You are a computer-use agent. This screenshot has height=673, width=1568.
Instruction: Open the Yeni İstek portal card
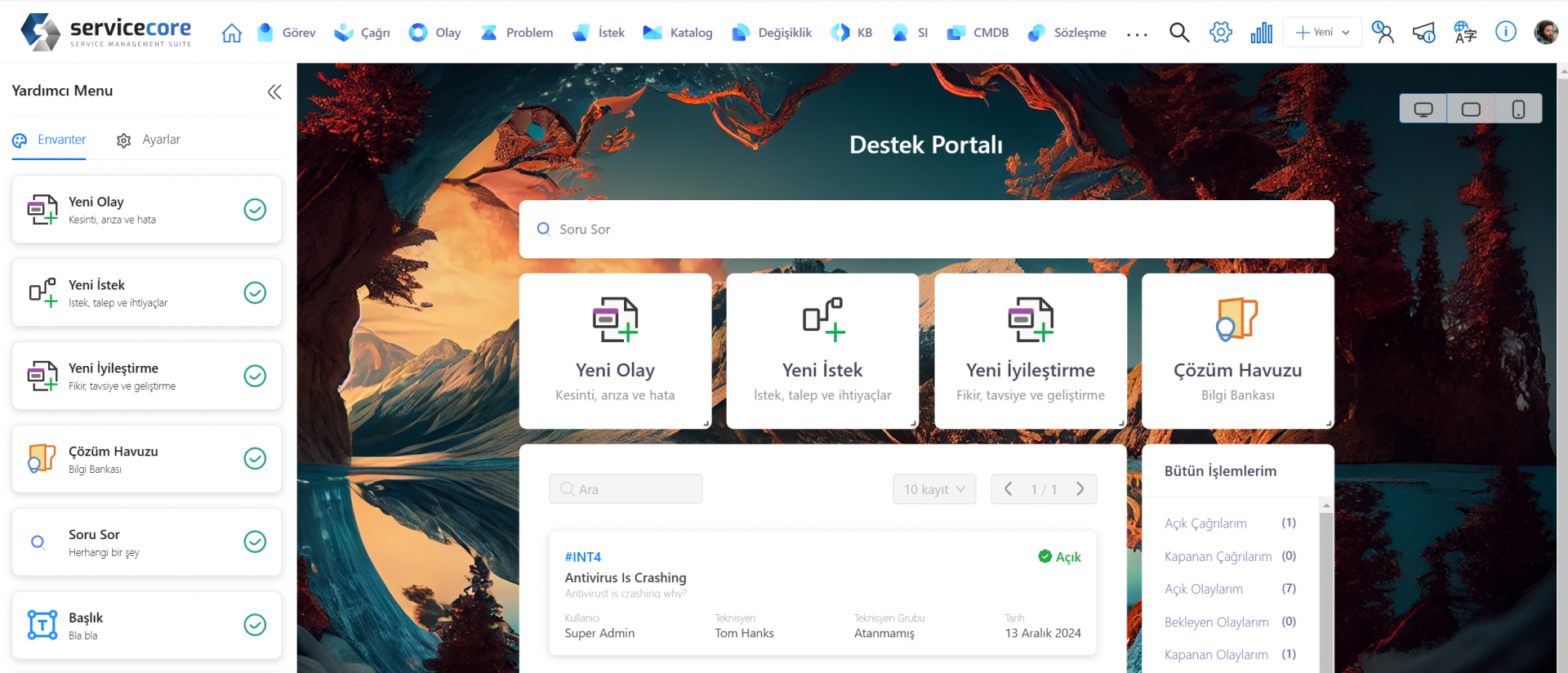(x=822, y=350)
